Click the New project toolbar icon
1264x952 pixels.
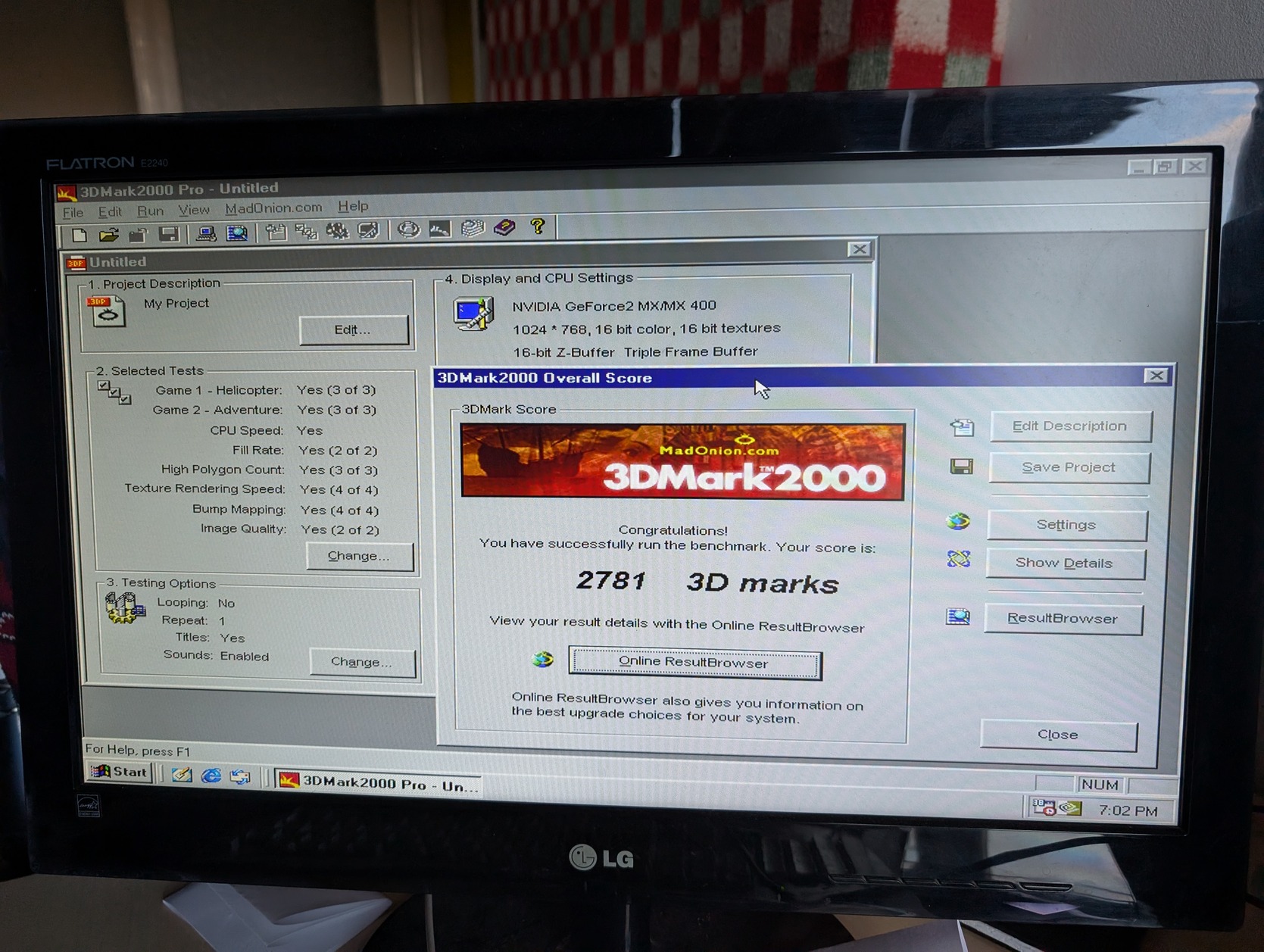pos(80,235)
